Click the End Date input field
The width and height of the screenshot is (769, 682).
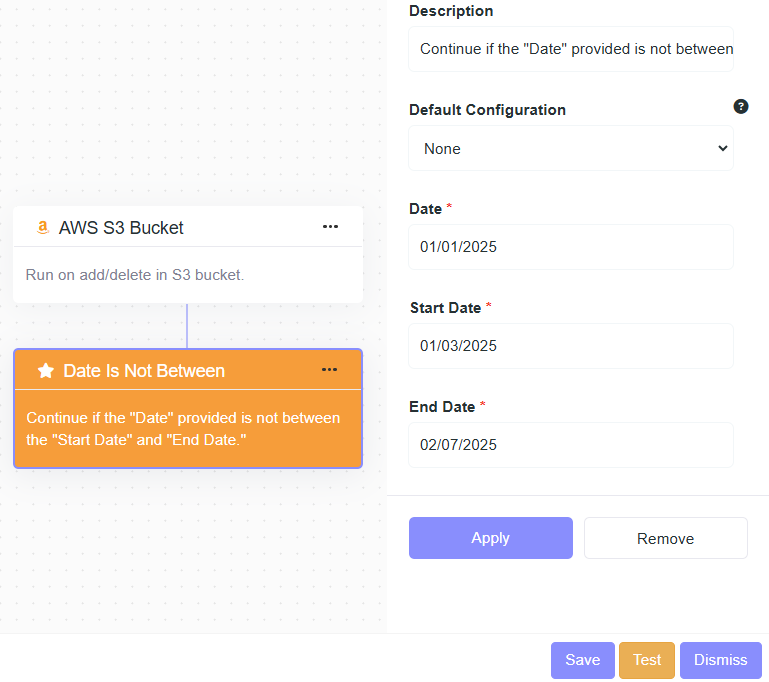tap(571, 445)
